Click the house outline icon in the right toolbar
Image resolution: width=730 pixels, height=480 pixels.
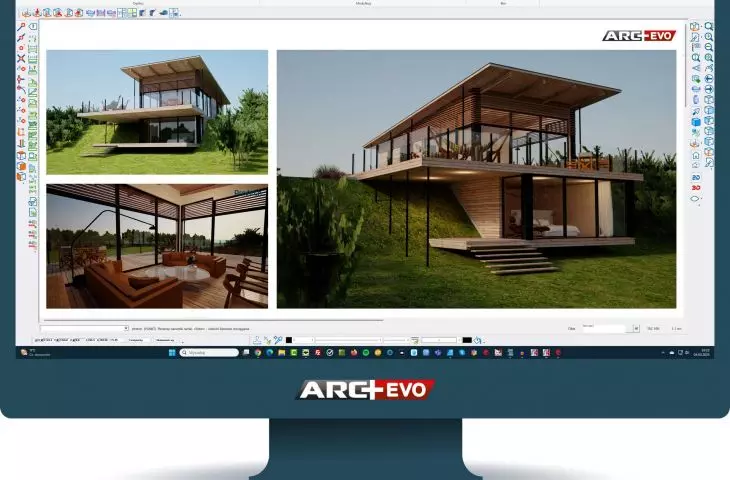696,155
